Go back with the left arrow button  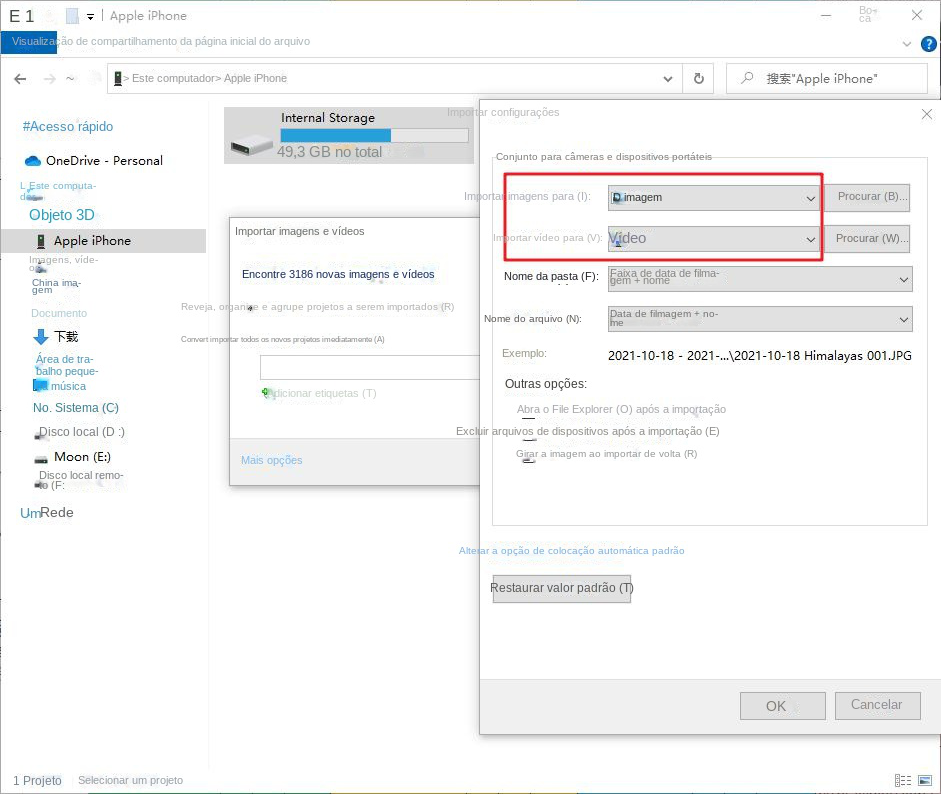(20, 79)
